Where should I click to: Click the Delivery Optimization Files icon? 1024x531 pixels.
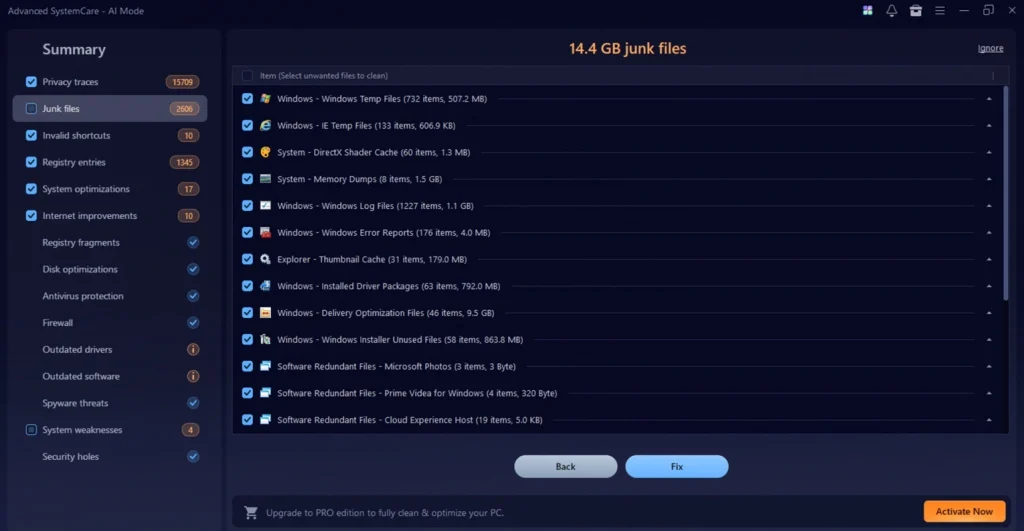(x=265, y=313)
